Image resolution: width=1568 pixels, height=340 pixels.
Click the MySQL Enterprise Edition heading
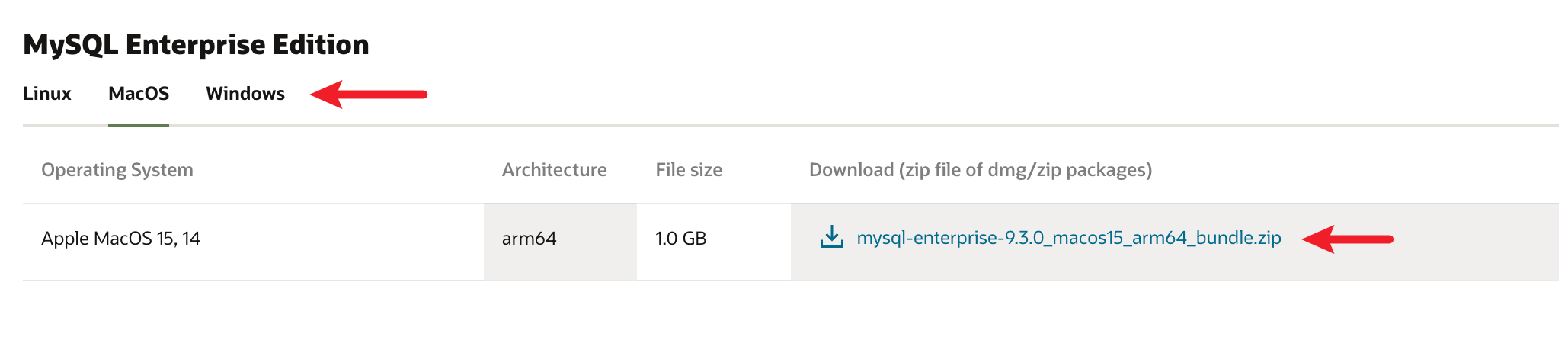[196, 45]
